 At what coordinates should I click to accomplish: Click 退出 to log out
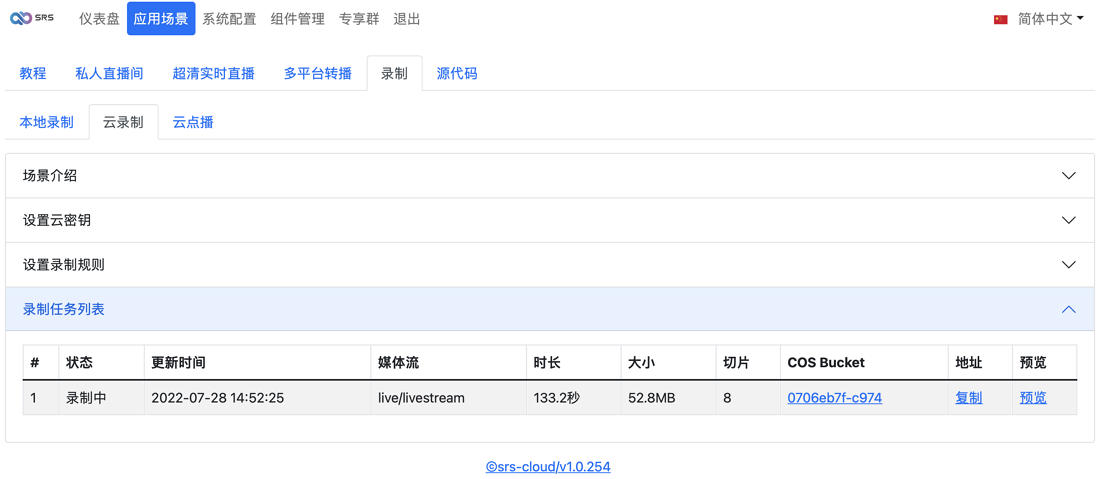pos(407,19)
